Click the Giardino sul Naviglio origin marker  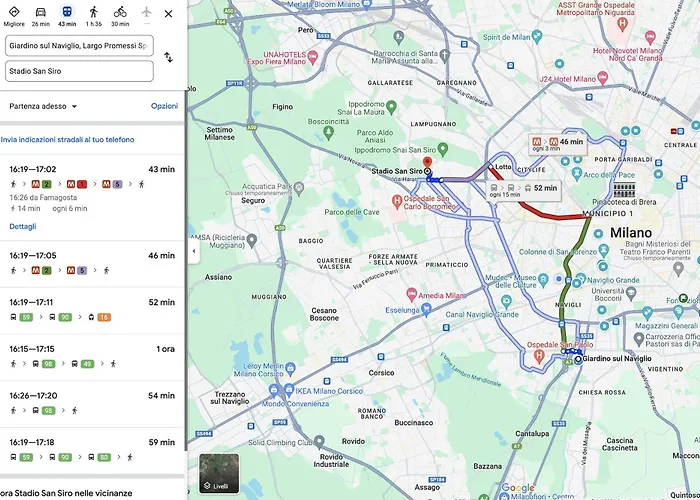(578, 358)
